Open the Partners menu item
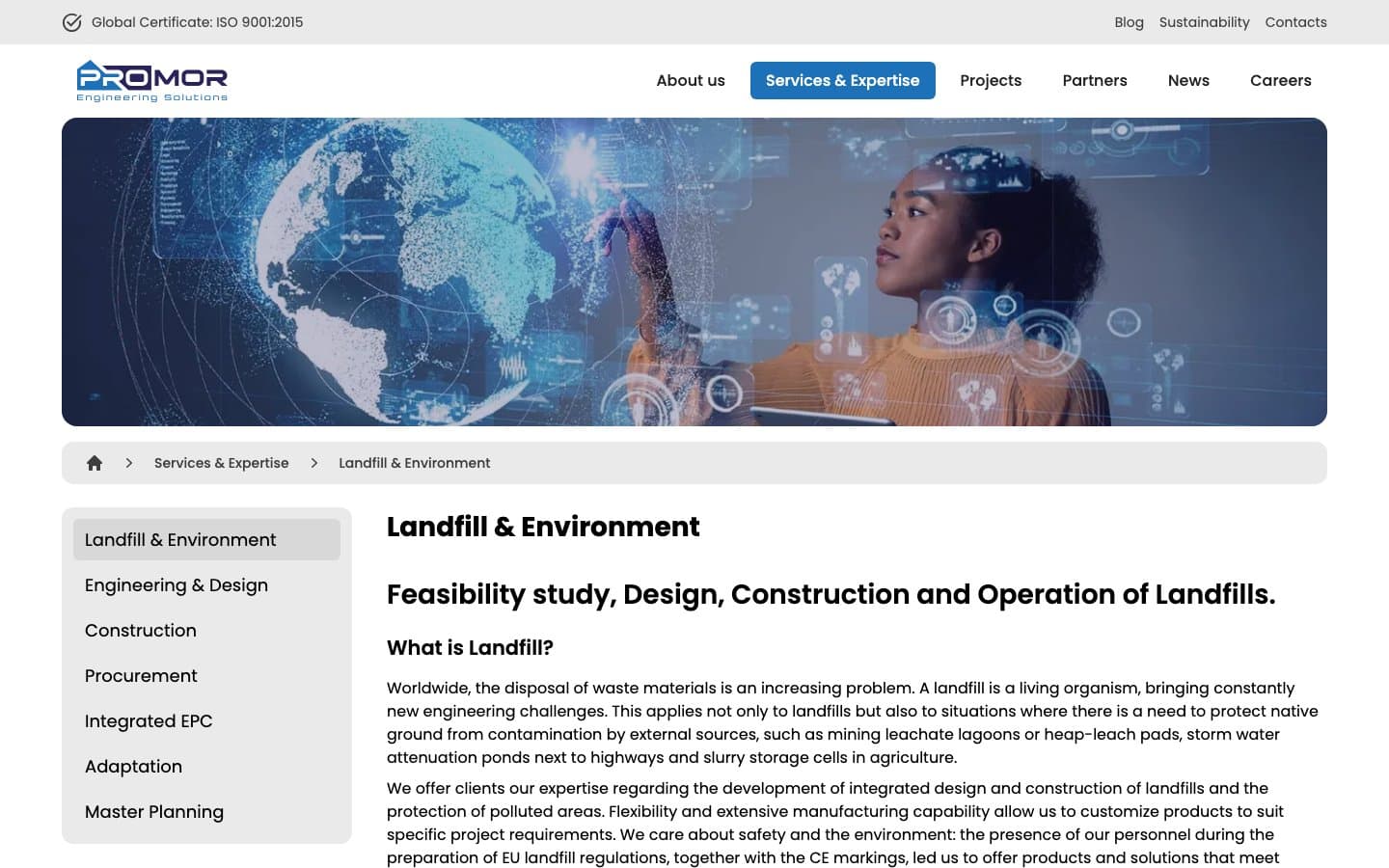 point(1095,80)
